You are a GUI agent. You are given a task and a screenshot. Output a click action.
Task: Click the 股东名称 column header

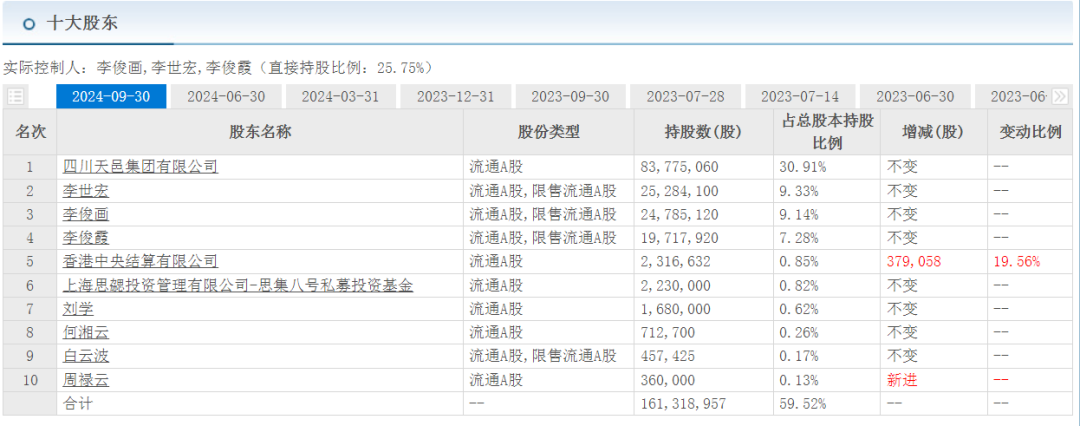point(260,132)
